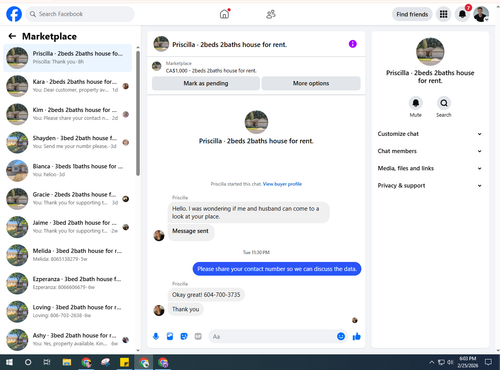Click the blue 'Please share your contact number' message

[x=277, y=269]
